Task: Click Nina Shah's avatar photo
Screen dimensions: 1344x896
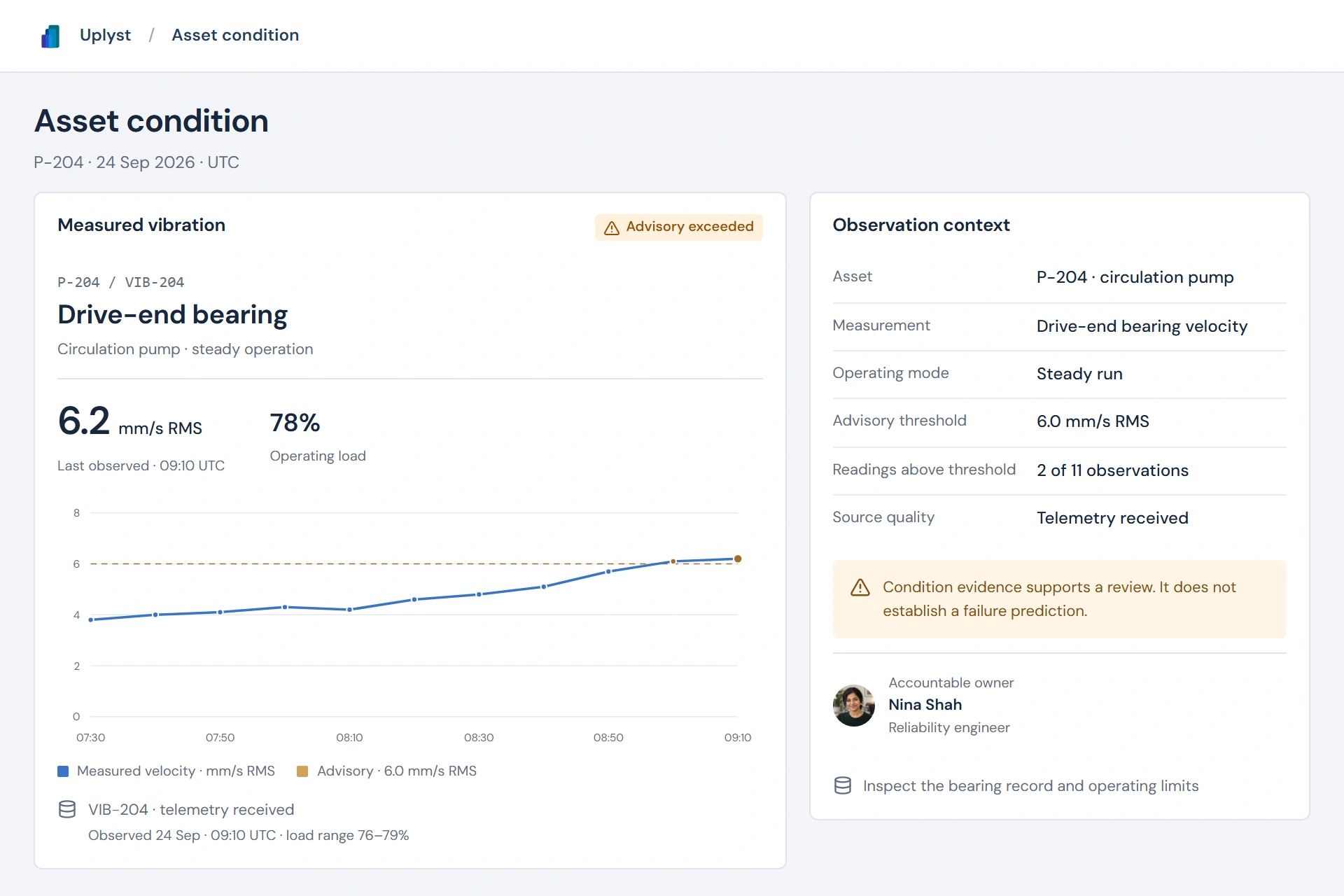Action: tap(853, 705)
